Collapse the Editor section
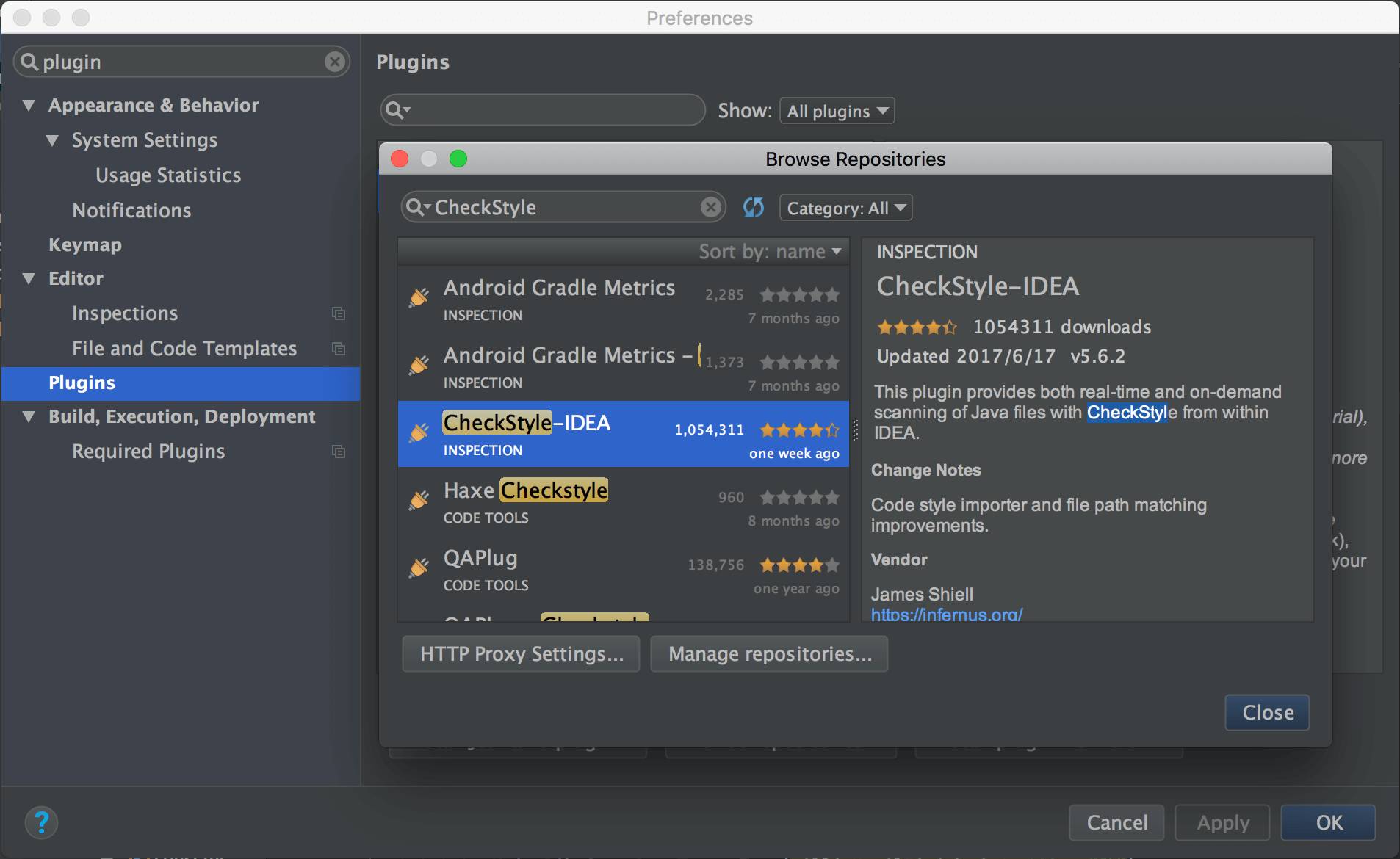This screenshot has height=859, width=1400. [x=29, y=279]
